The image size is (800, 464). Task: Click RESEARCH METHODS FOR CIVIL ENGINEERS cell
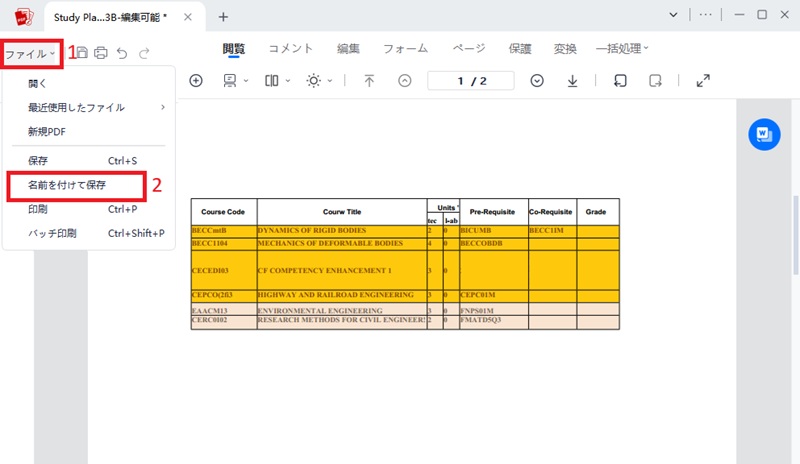coord(342,320)
